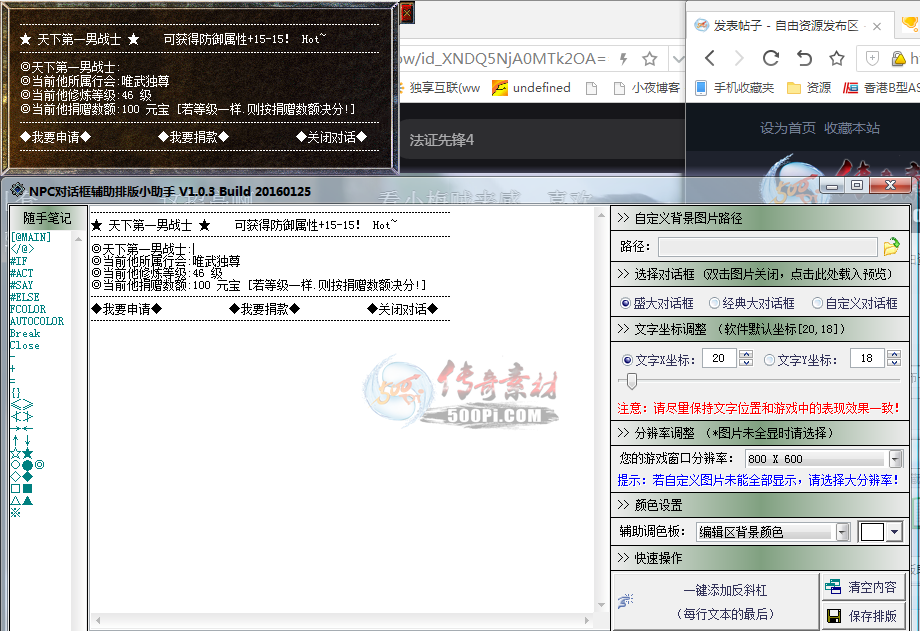Click the text X coordinate value field
Viewport: 920px width, 631px height.
tap(719, 358)
